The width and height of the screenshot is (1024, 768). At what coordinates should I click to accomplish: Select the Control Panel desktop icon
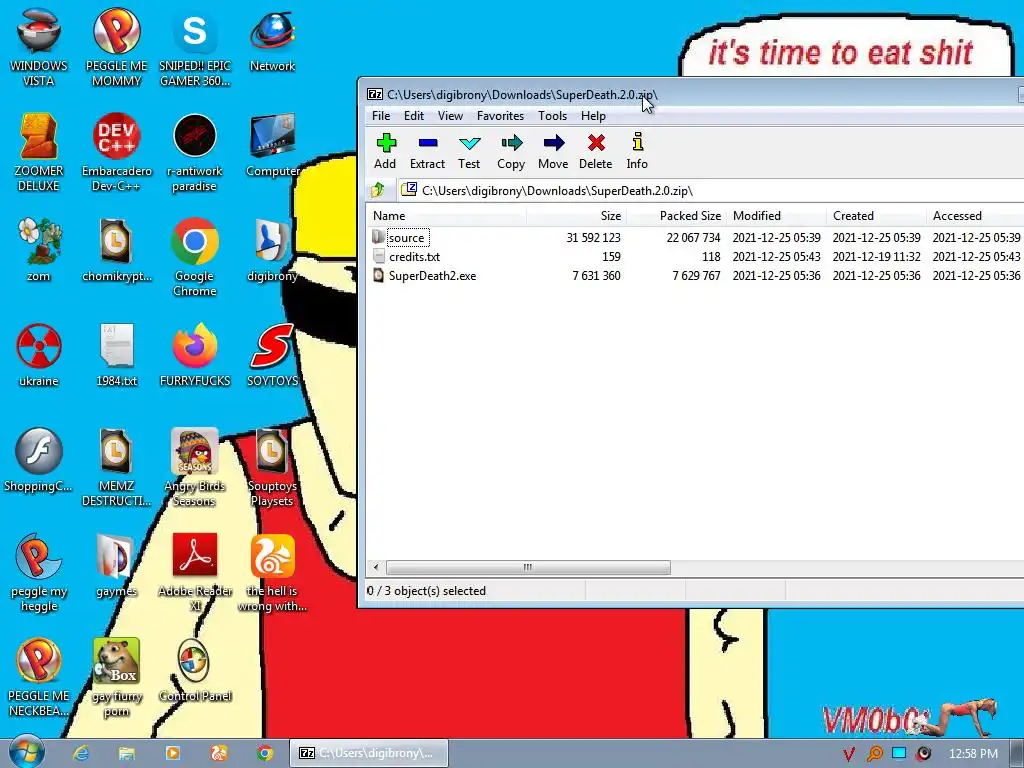tap(195, 670)
